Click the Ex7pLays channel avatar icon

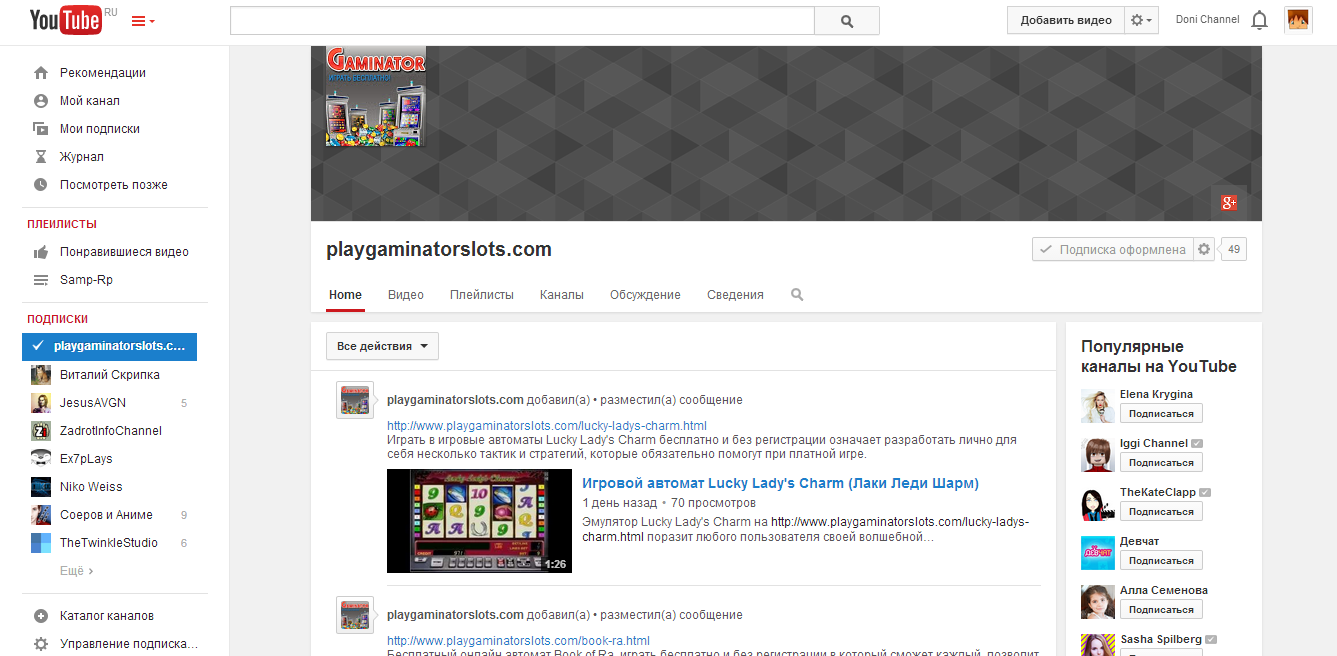point(41,459)
